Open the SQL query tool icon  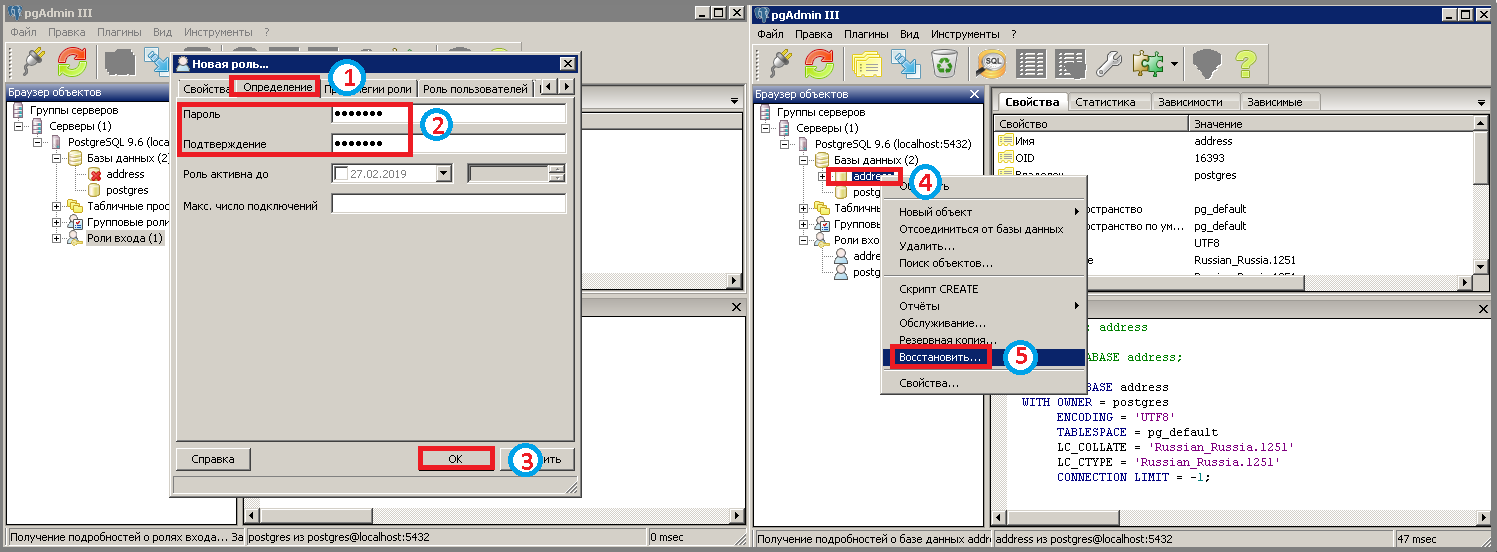992,65
